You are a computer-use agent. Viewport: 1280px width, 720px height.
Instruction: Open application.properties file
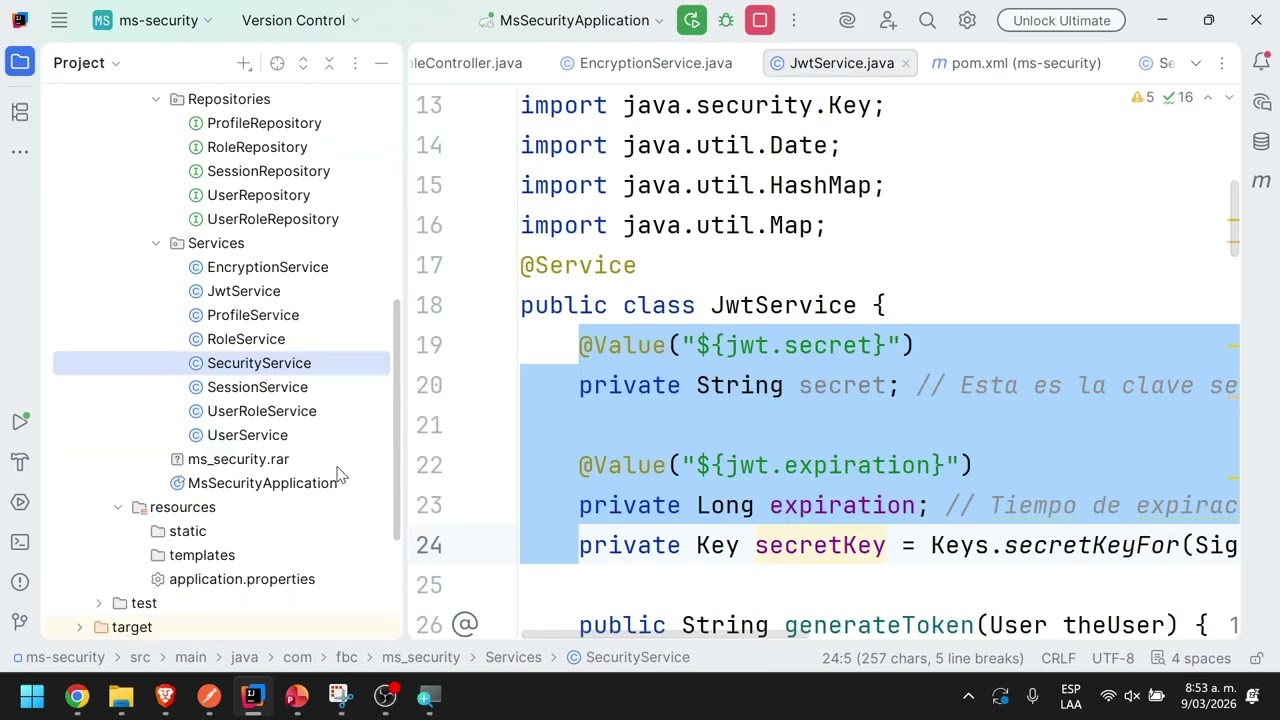tap(241, 579)
